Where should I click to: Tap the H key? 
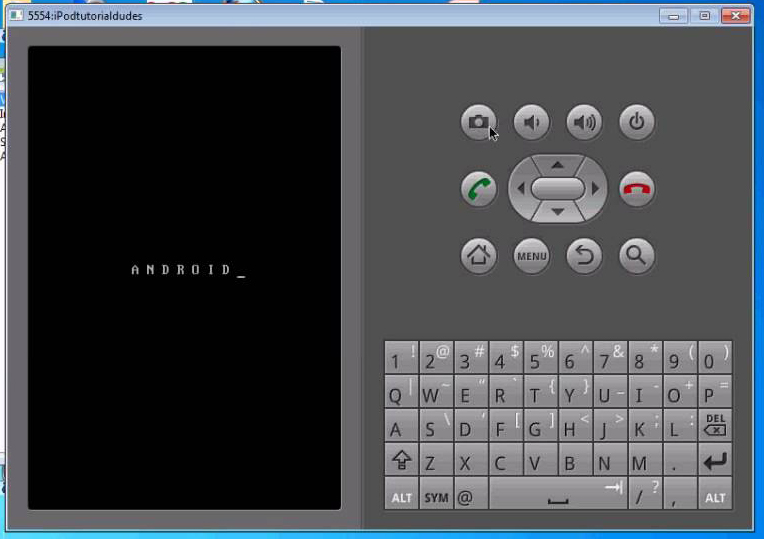[575, 425]
